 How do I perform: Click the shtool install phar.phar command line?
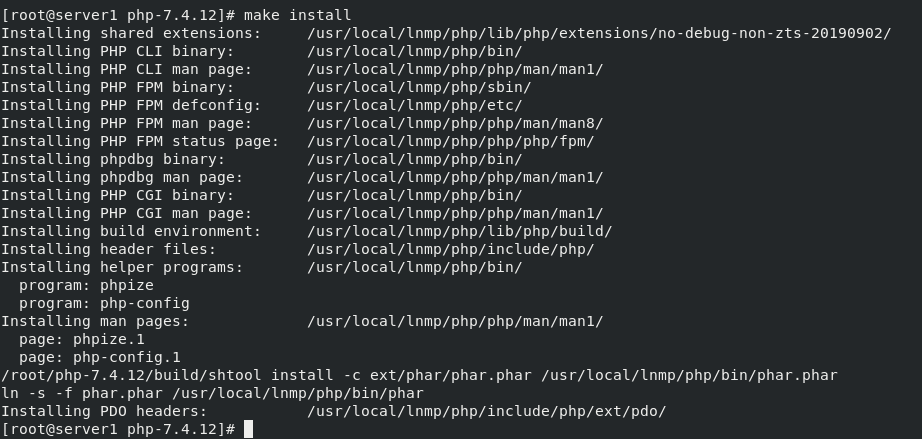419,375
